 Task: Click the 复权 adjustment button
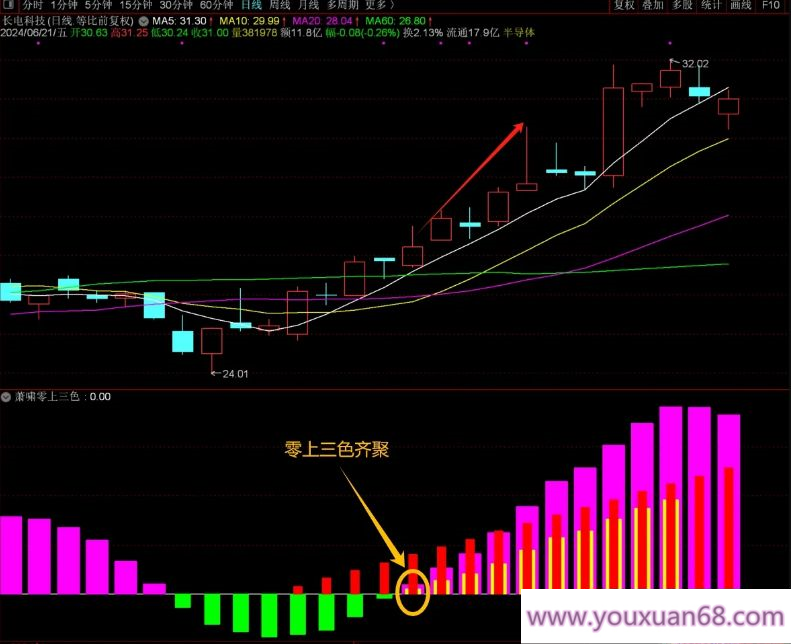click(624, 5)
